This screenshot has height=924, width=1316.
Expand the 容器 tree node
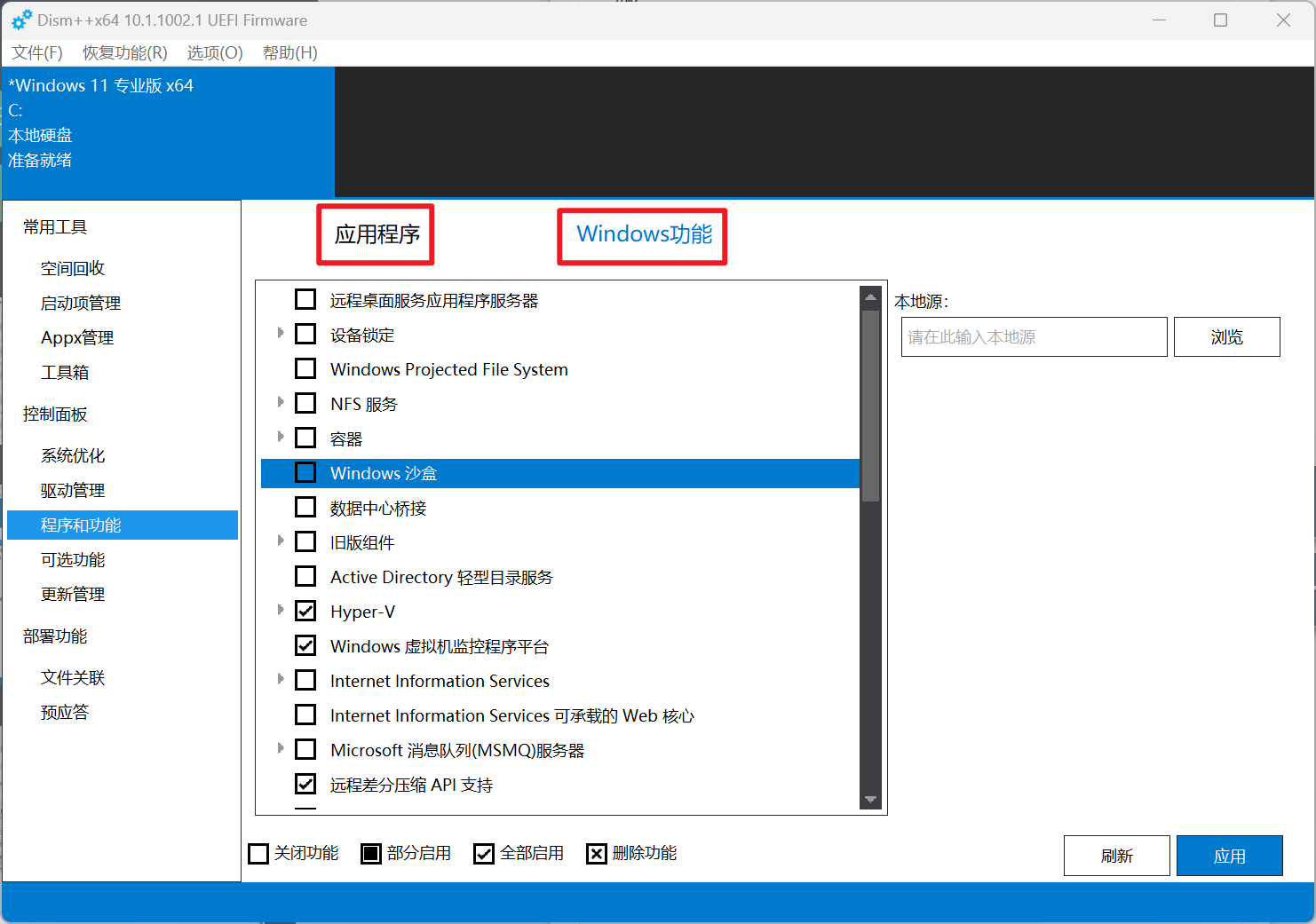pos(281,437)
